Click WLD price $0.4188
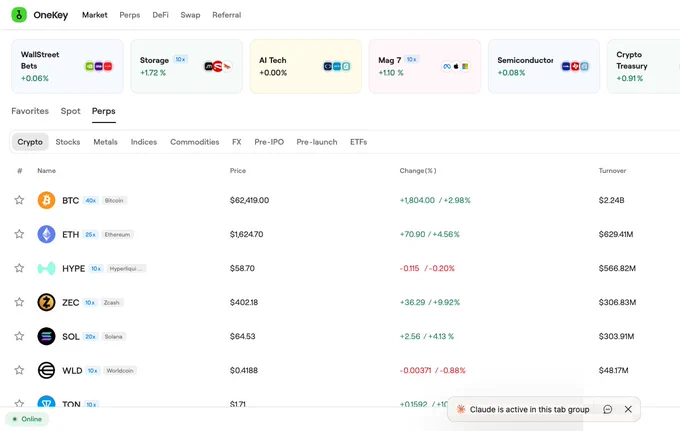680x431 pixels. [244, 370]
